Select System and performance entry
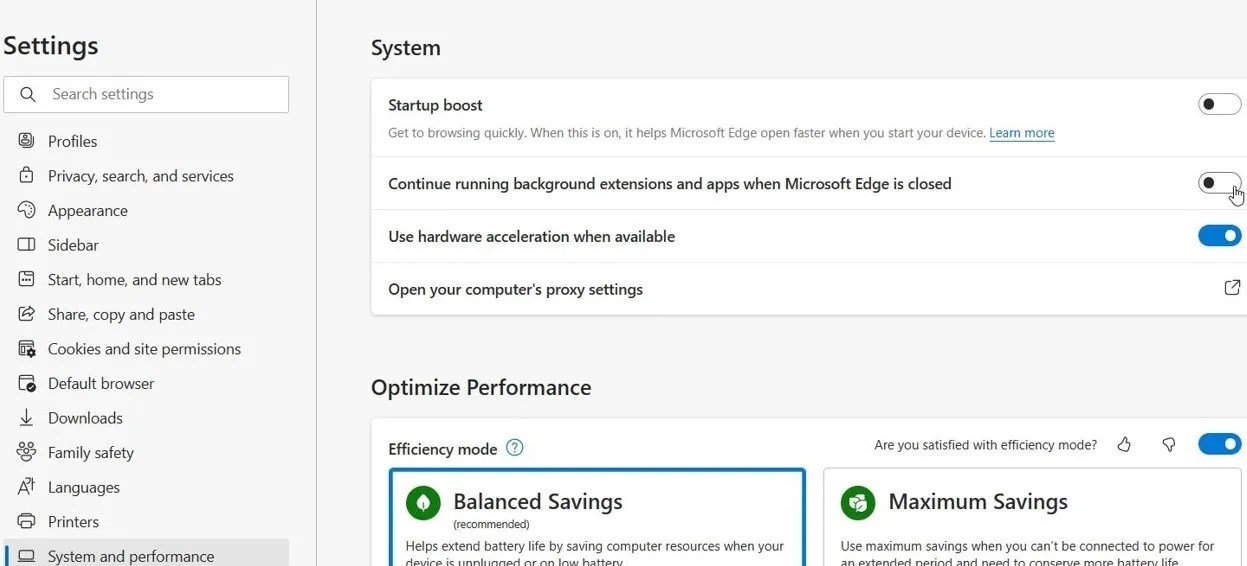1247x566 pixels. coord(146,555)
